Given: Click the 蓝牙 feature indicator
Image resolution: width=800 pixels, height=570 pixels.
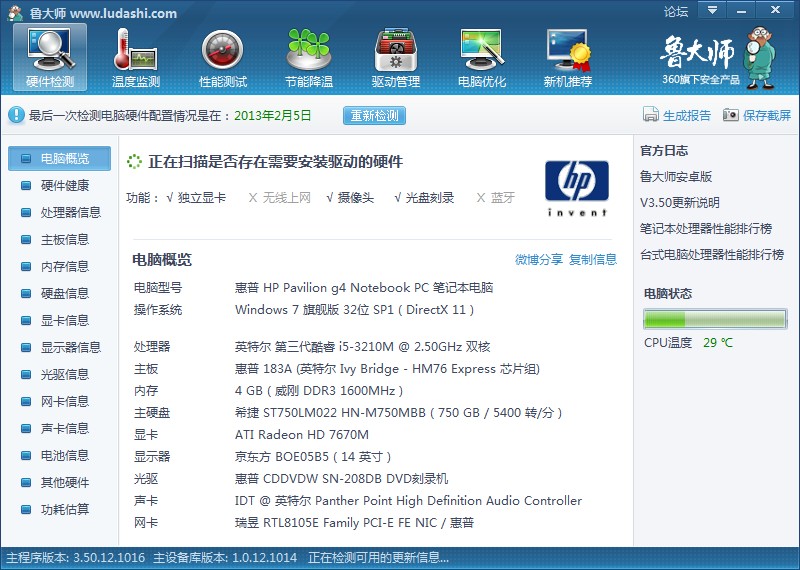Looking at the screenshot, I should [x=496, y=198].
